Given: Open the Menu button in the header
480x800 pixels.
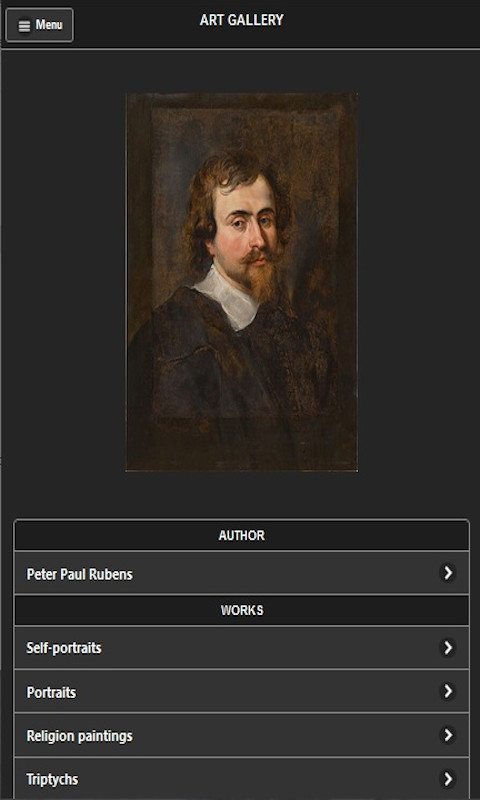Looking at the screenshot, I should coord(39,25).
